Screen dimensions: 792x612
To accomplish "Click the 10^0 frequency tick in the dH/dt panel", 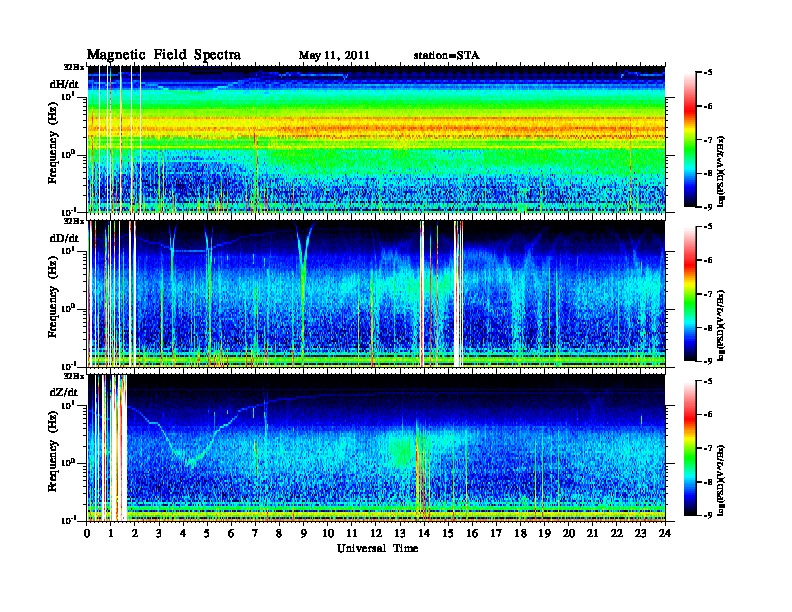I will click(68, 154).
